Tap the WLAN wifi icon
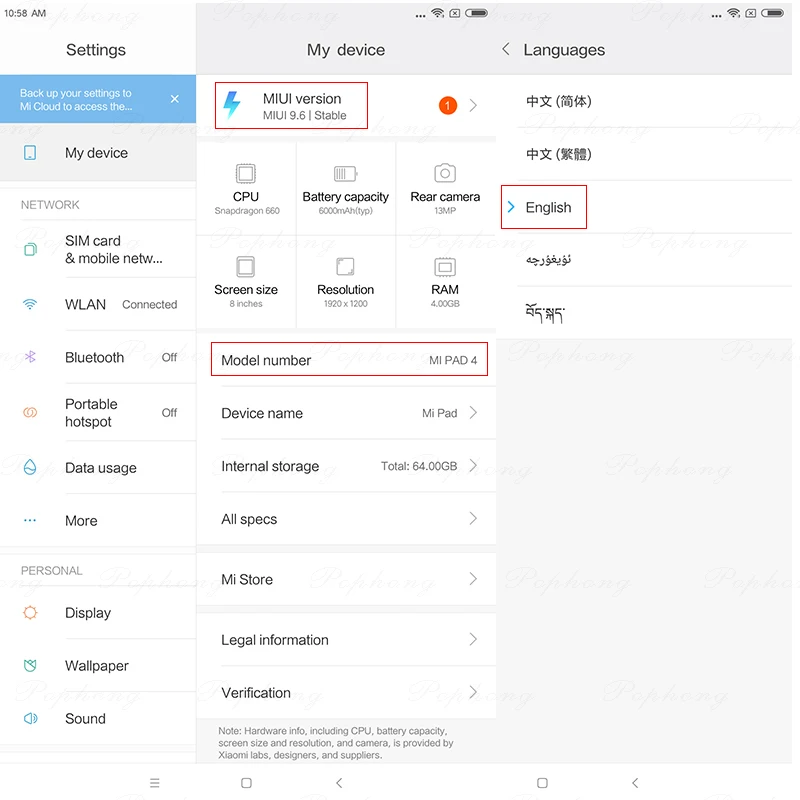The height and width of the screenshot is (800, 800). 30,304
